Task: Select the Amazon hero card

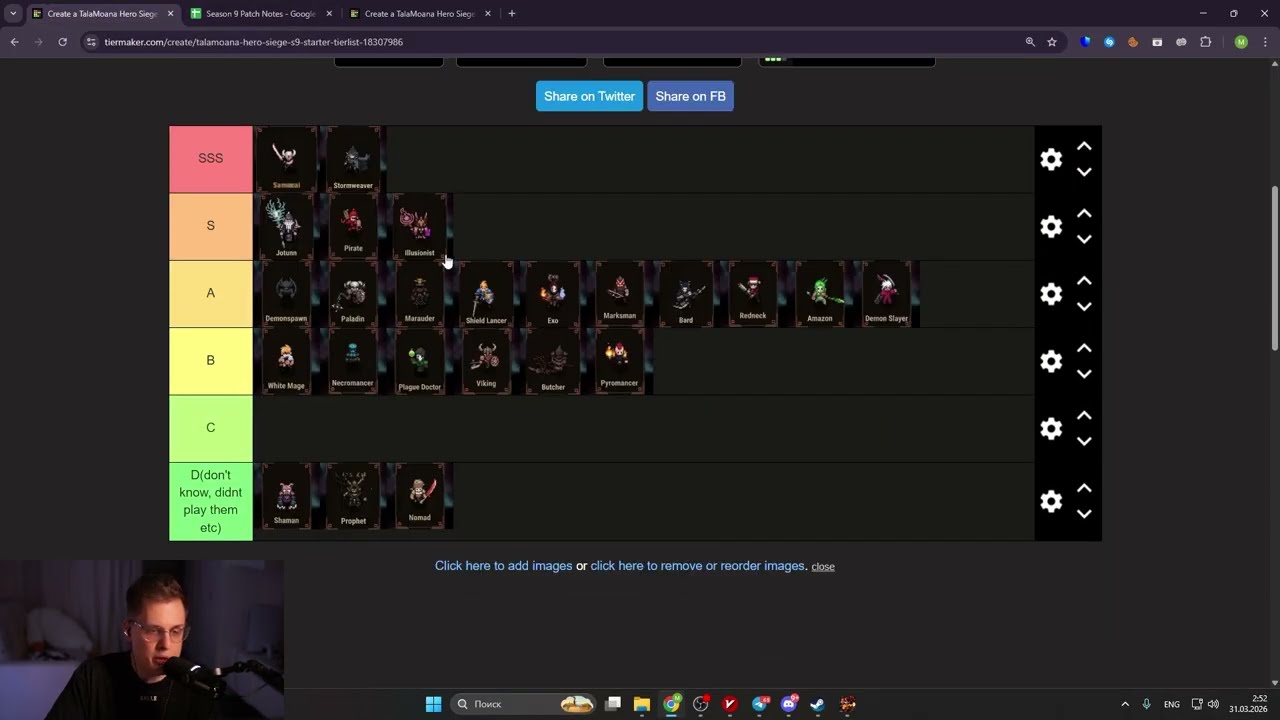Action: pyautogui.click(x=820, y=294)
